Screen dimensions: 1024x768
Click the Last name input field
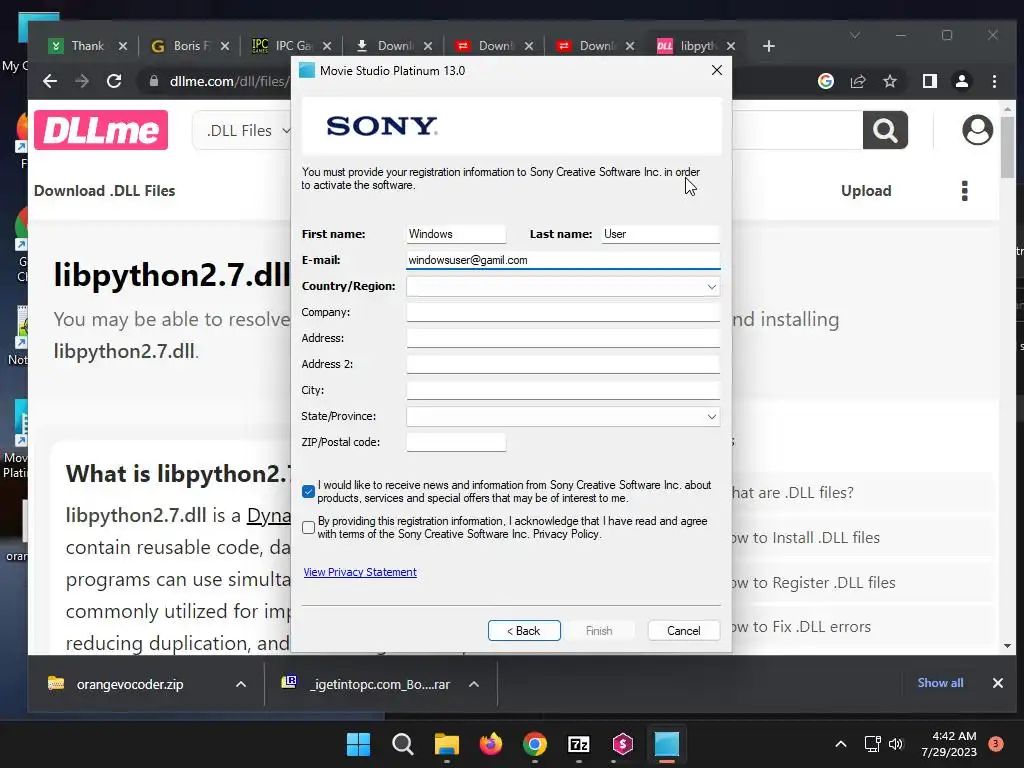[660, 234]
